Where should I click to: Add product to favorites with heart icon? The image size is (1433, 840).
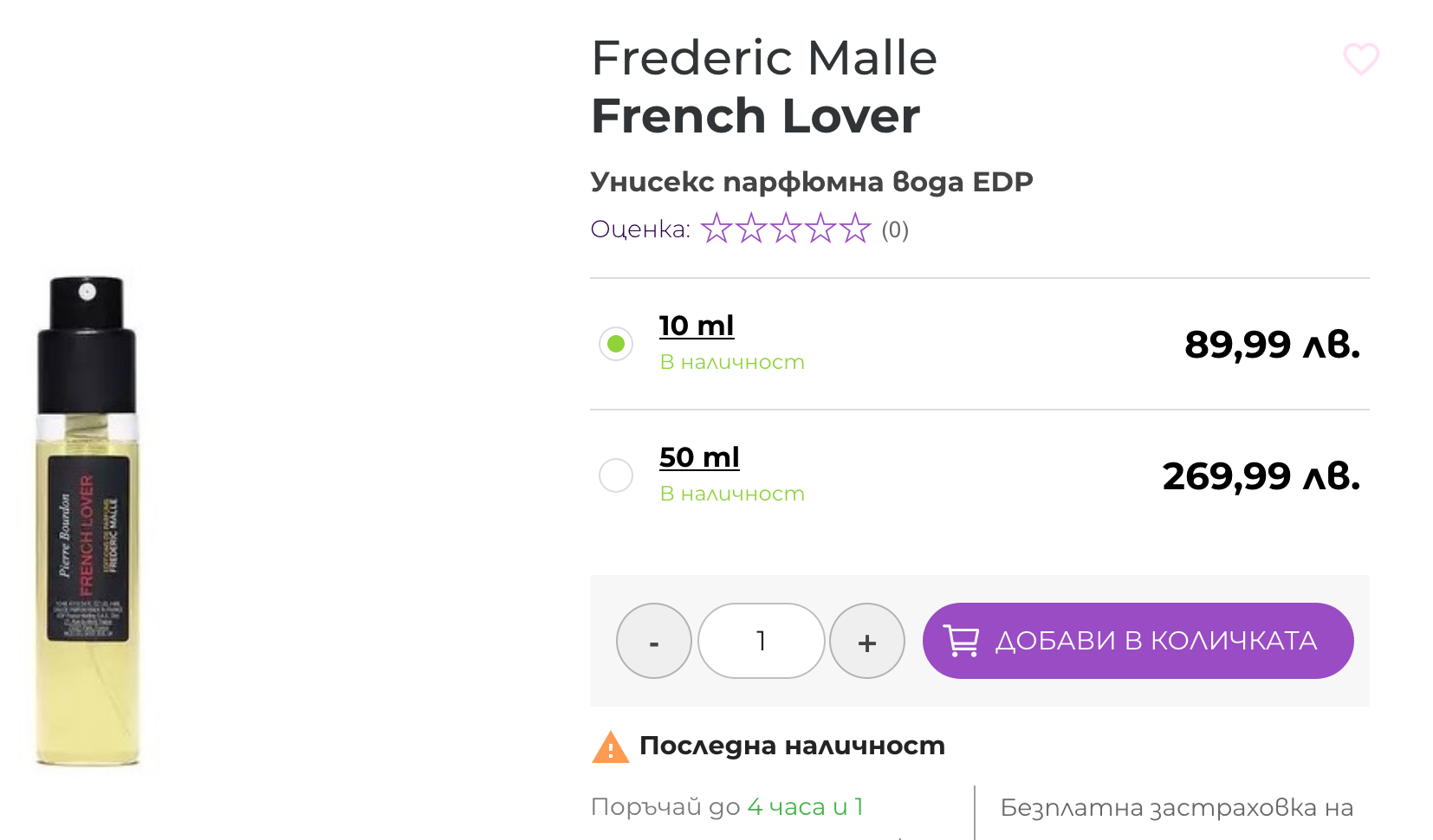(x=1360, y=59)
